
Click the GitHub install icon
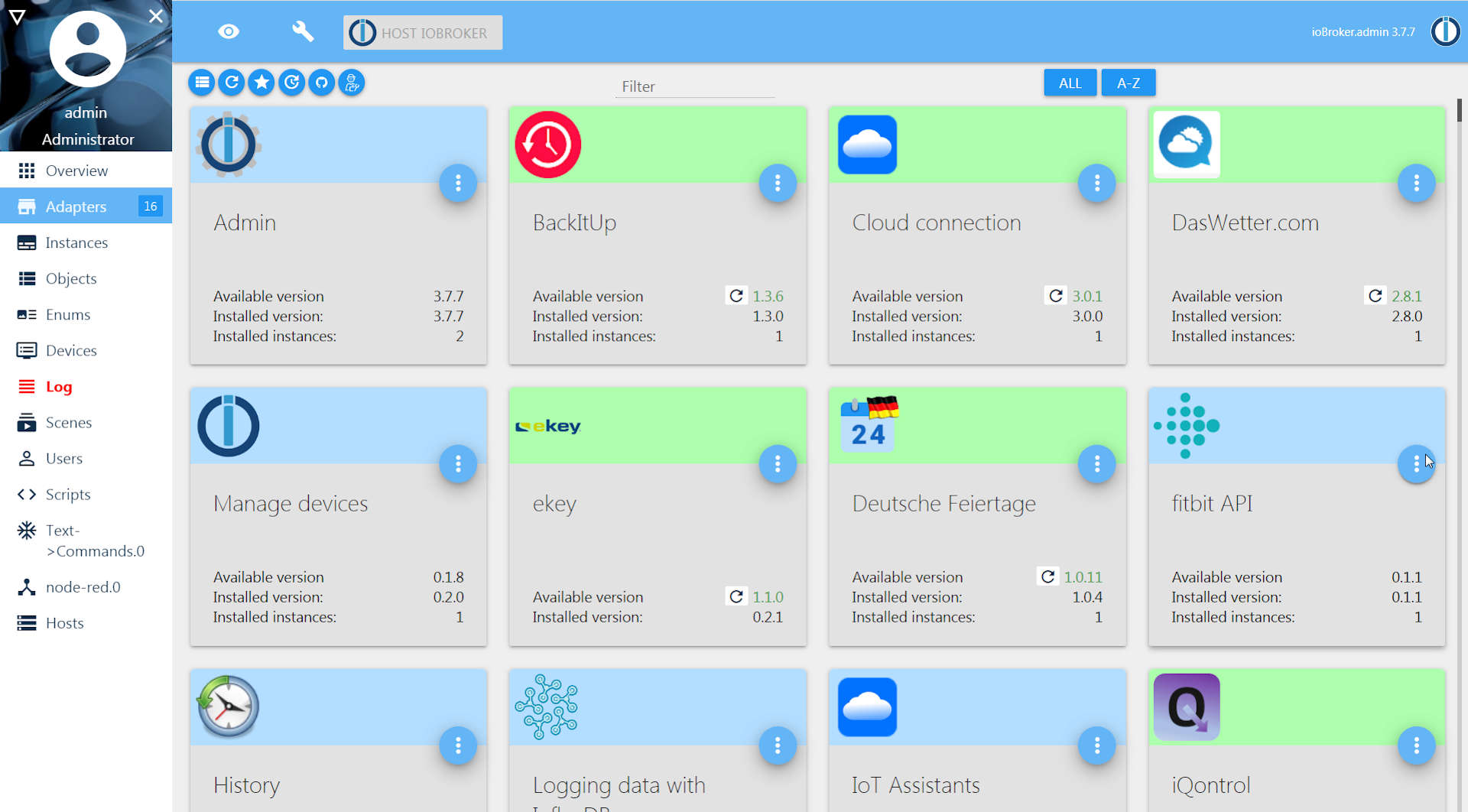pos(322,83)
